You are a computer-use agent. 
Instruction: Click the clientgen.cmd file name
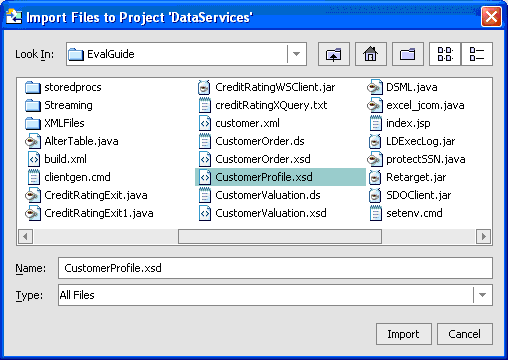(x=77, y=177)
